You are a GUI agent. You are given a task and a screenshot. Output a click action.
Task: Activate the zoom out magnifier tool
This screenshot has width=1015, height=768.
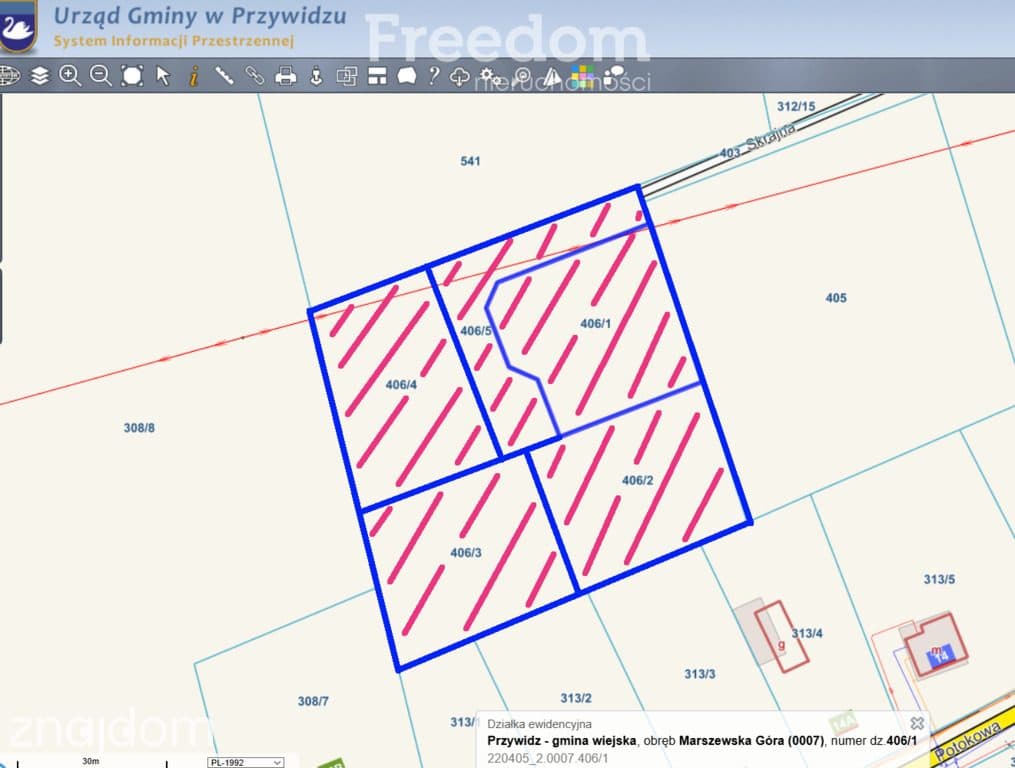tap(100, 76)
